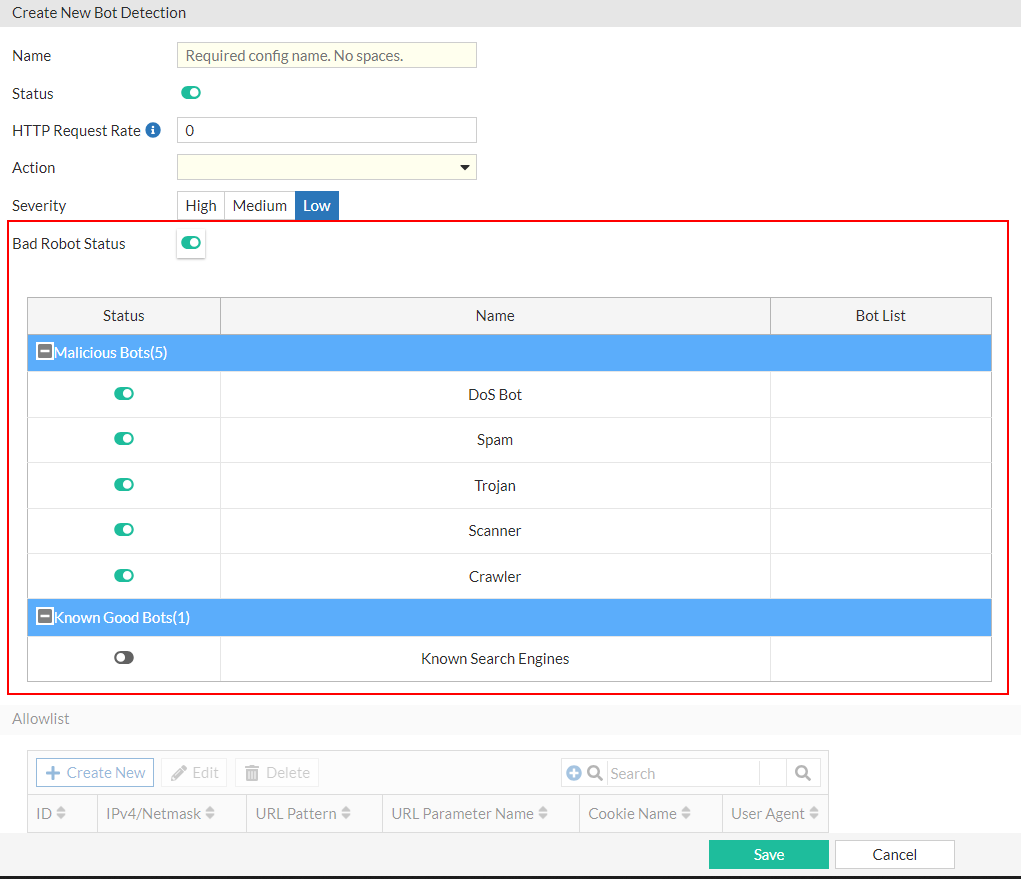Disable the DoS Bot detection toggle
Image resolution: width=1021 pixels, height=879 pixels.
(123, 393)
